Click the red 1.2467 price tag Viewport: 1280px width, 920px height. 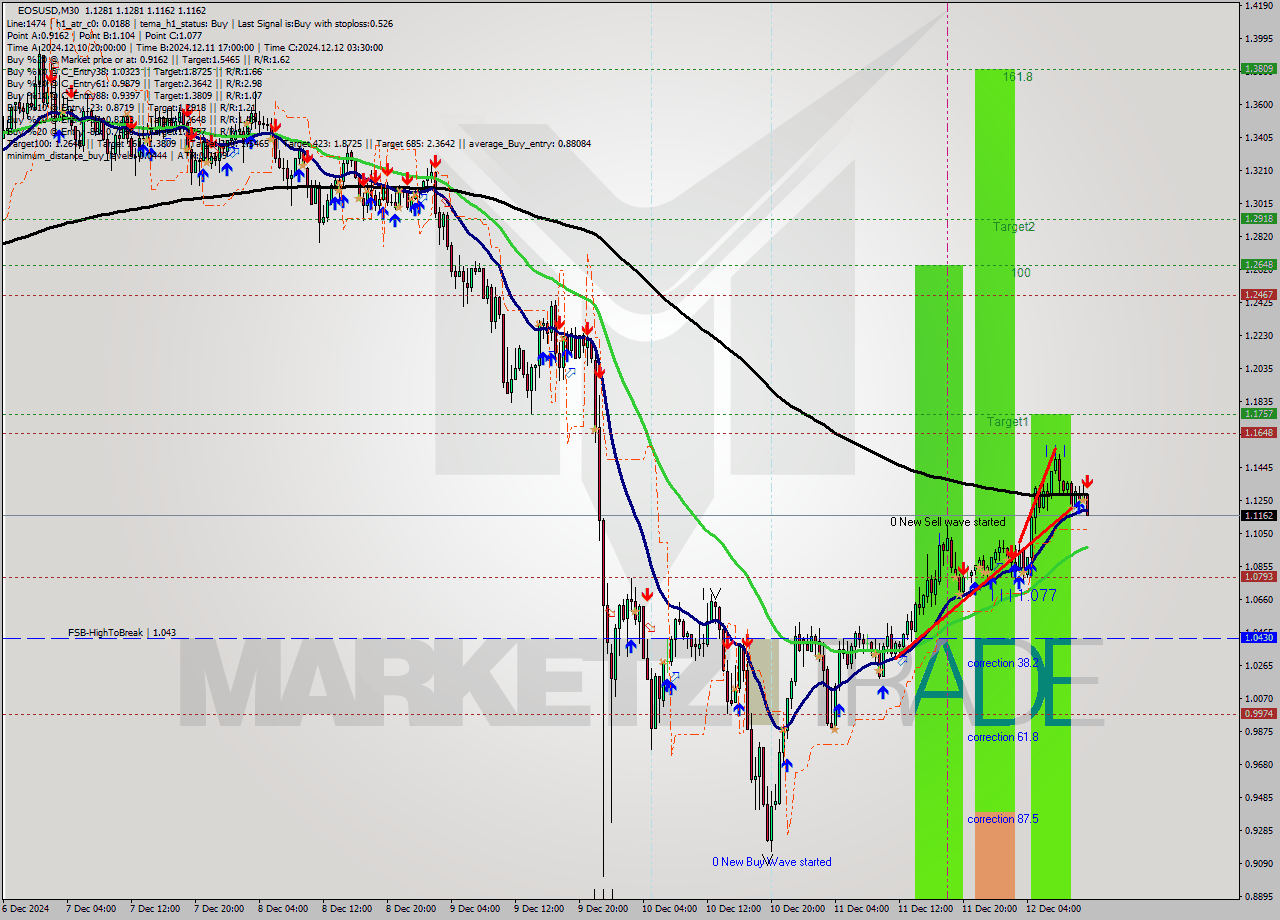click(x=1258, y=295)
